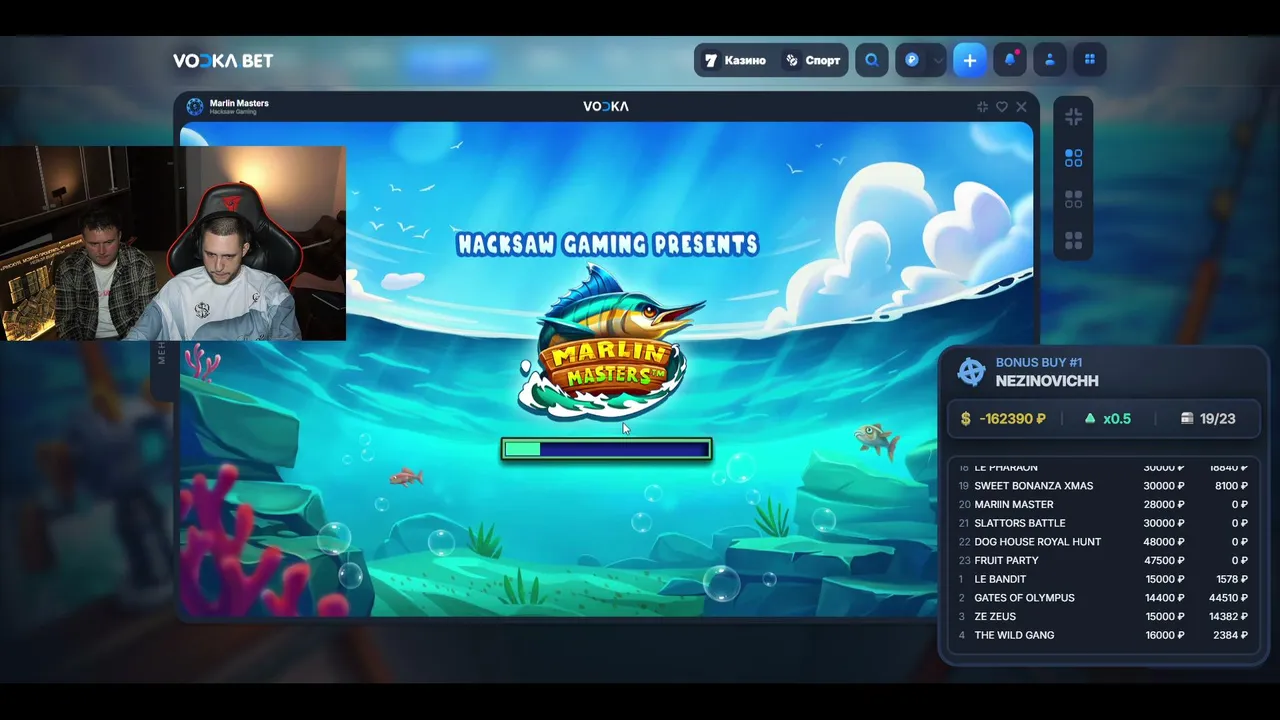Select the SWEET BONANZA XMAS row
The width and height of the screenshot is (1280, 720).
point(1104,486)
